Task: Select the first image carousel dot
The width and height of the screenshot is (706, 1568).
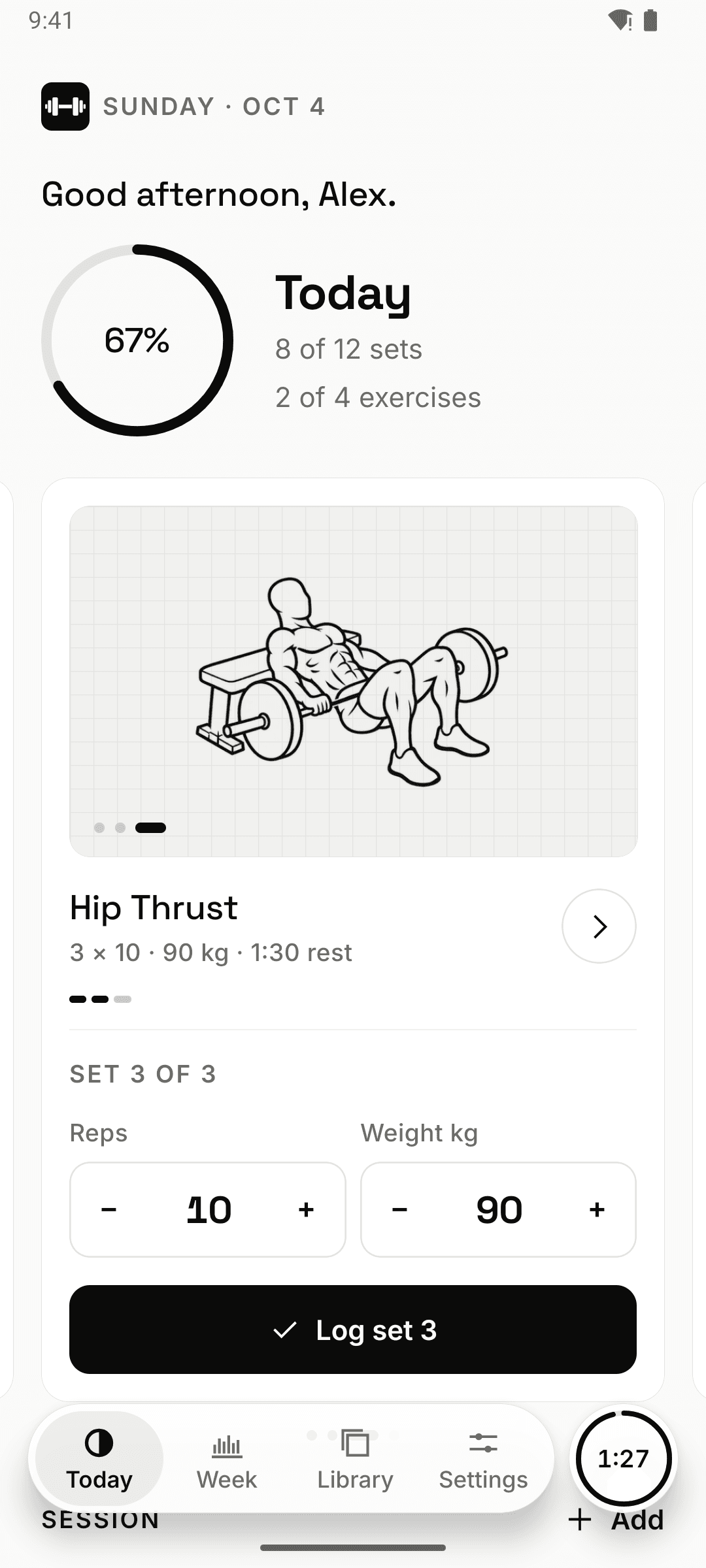Action: 99,828
